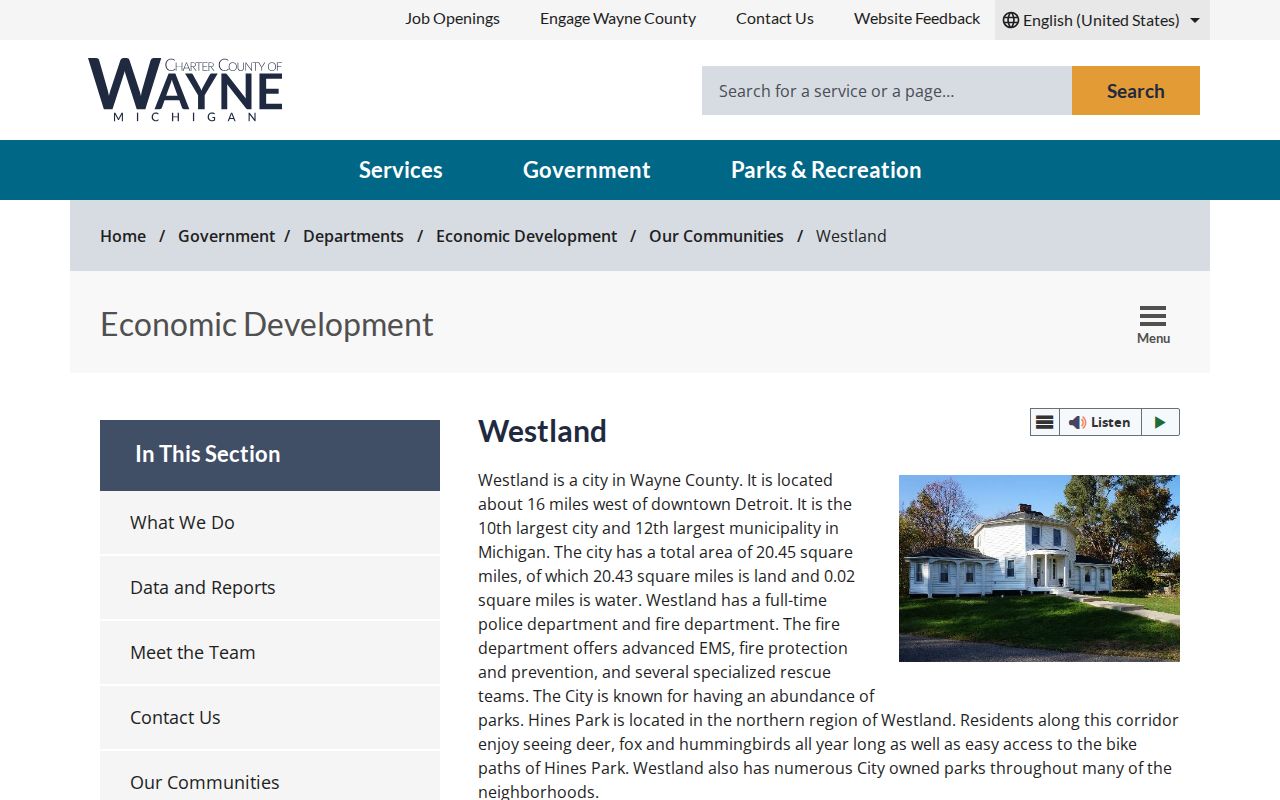The image size is (1280, 800).
Task: Click the Listen speaker button
Action: (1100, 422)
